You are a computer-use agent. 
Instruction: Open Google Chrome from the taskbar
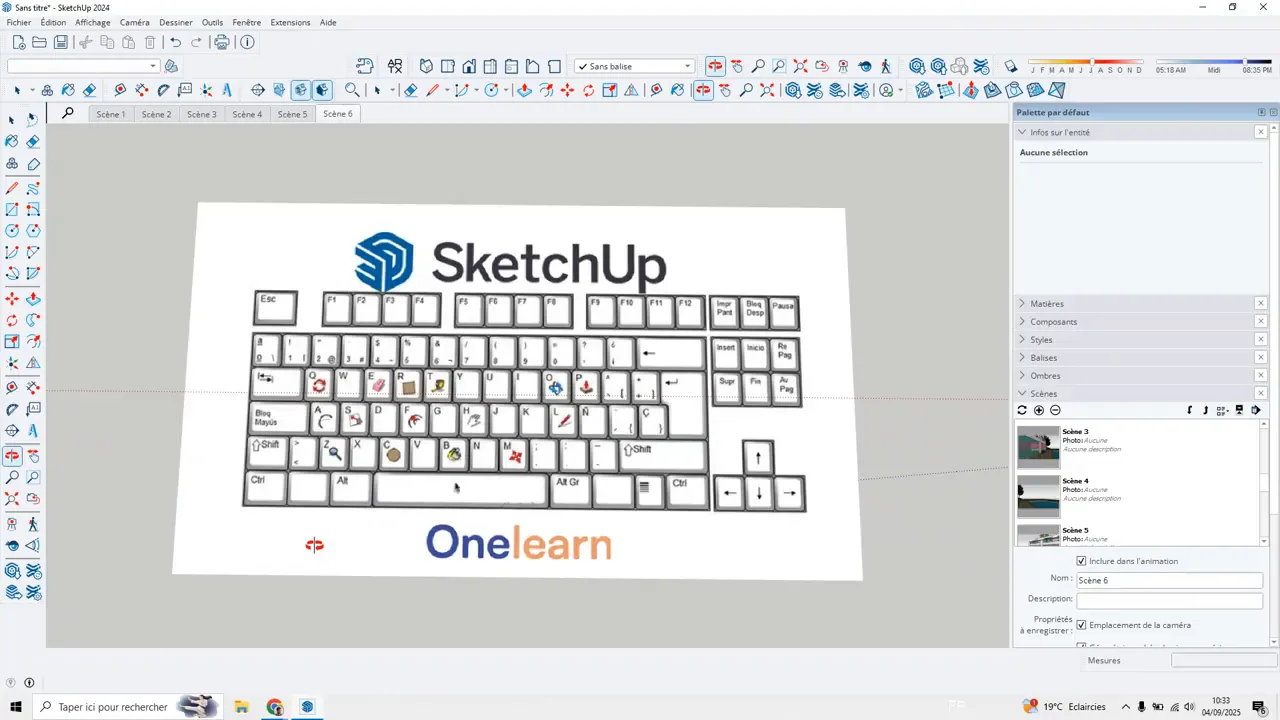[x=274, y=707]
